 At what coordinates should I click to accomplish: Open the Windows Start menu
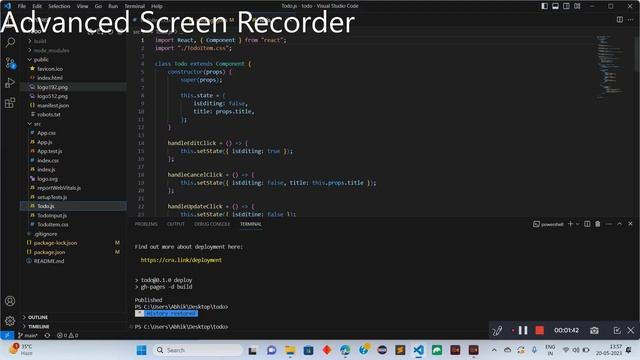point(141,350)
